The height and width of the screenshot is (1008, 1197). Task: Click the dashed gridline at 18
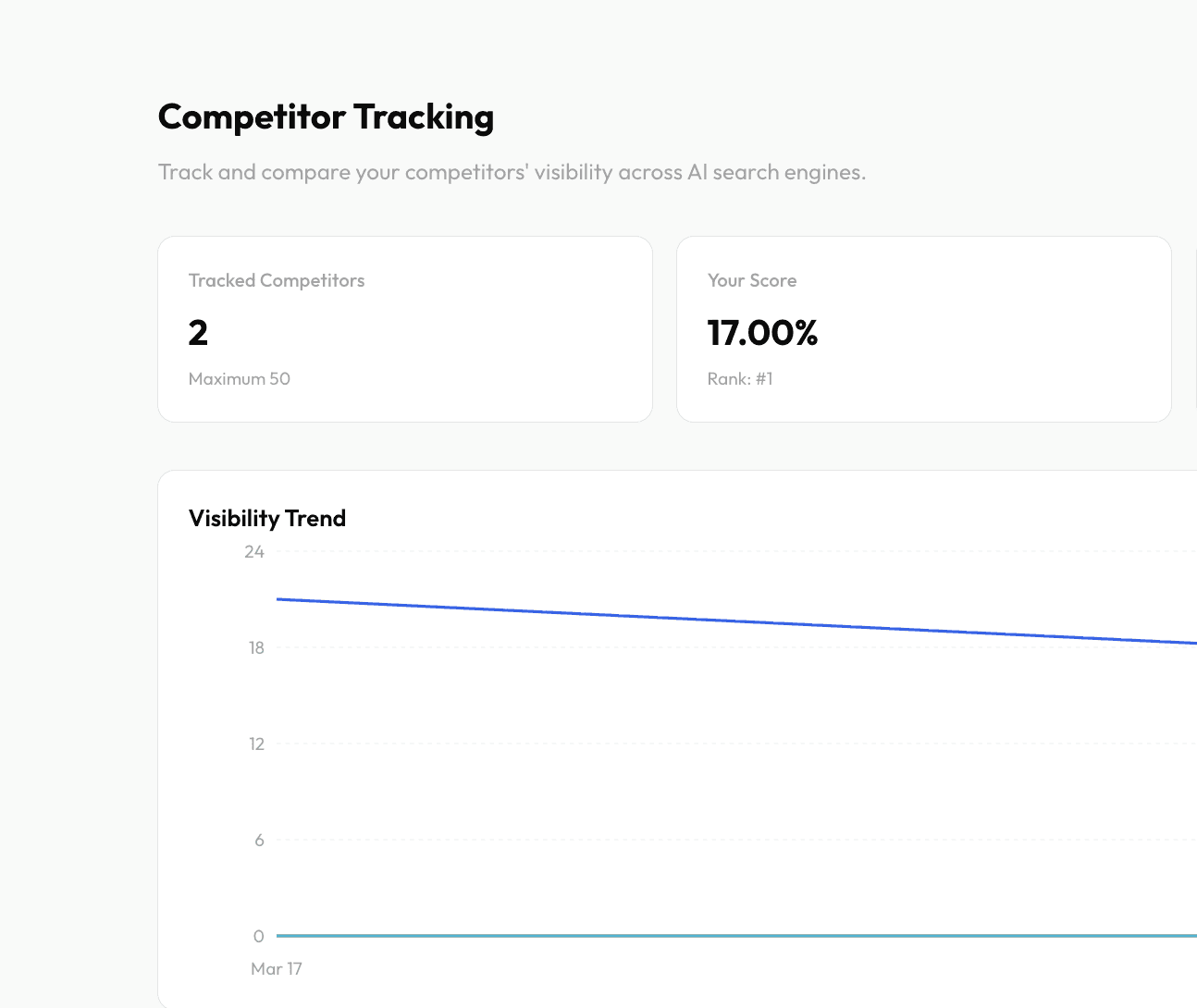pos(648,647)
